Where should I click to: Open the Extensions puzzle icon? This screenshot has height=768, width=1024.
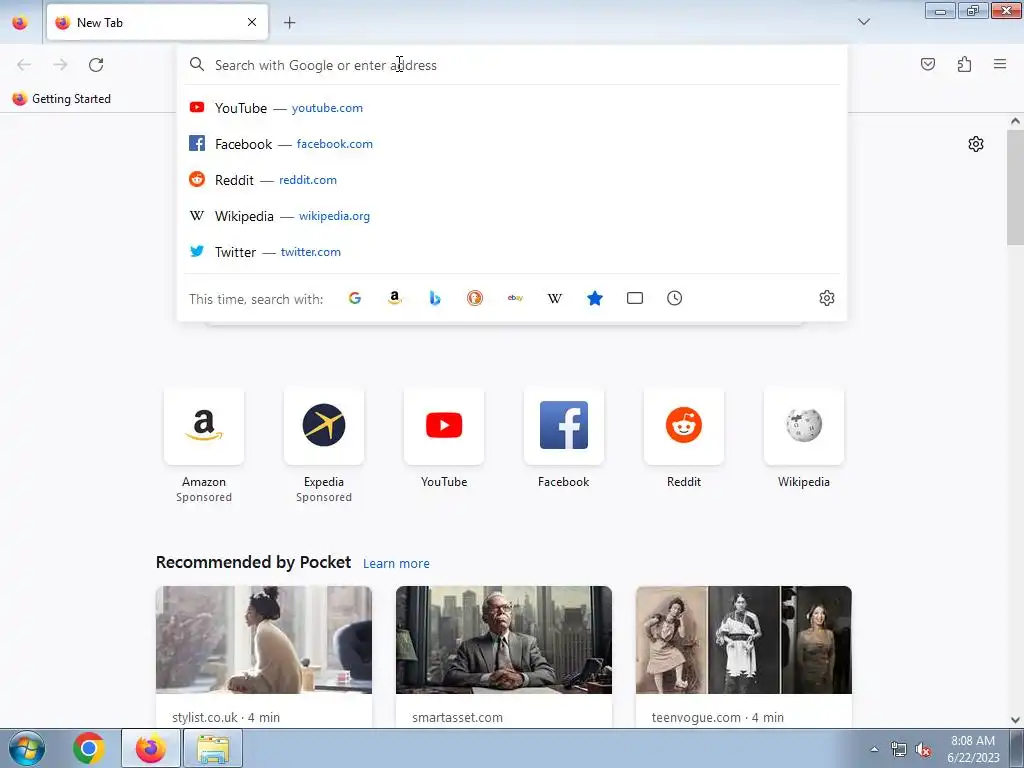[x=964, y=64]
